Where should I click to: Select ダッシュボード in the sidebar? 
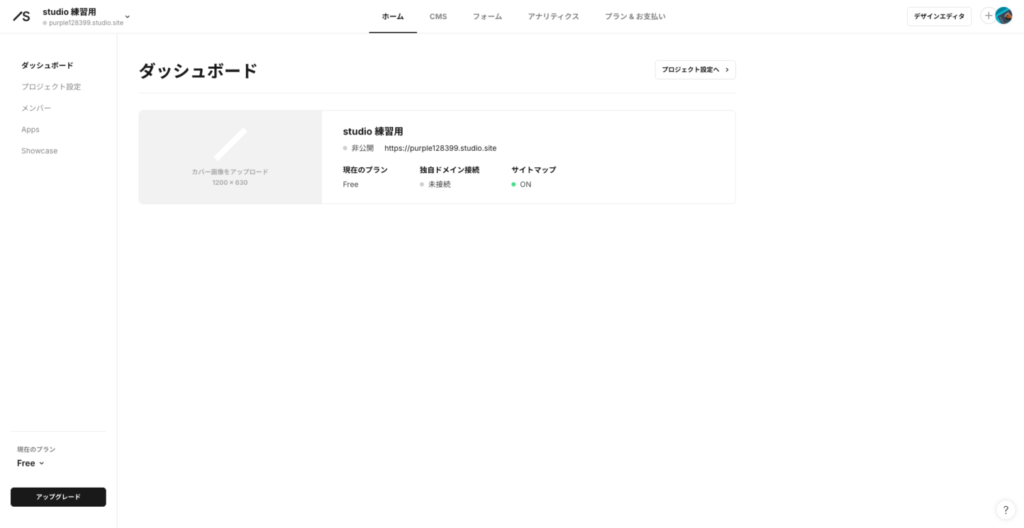click(x=47, y=65)
